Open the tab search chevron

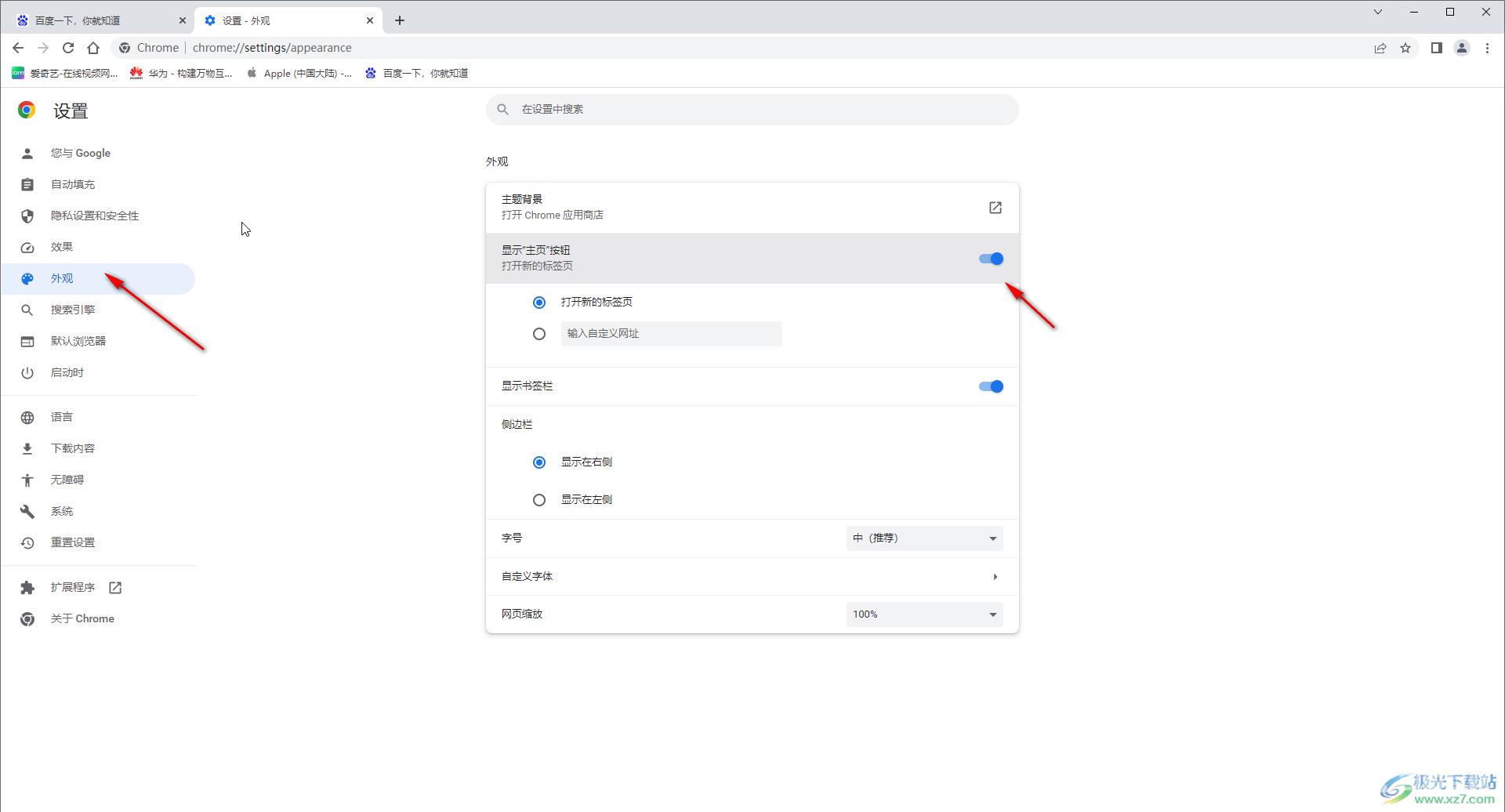1377,12
